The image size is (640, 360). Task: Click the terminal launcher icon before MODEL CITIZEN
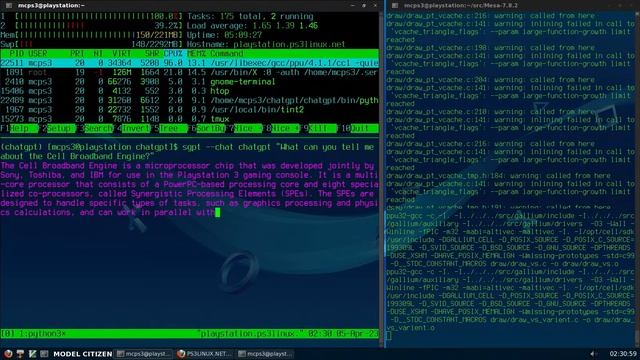click(44, 354)
